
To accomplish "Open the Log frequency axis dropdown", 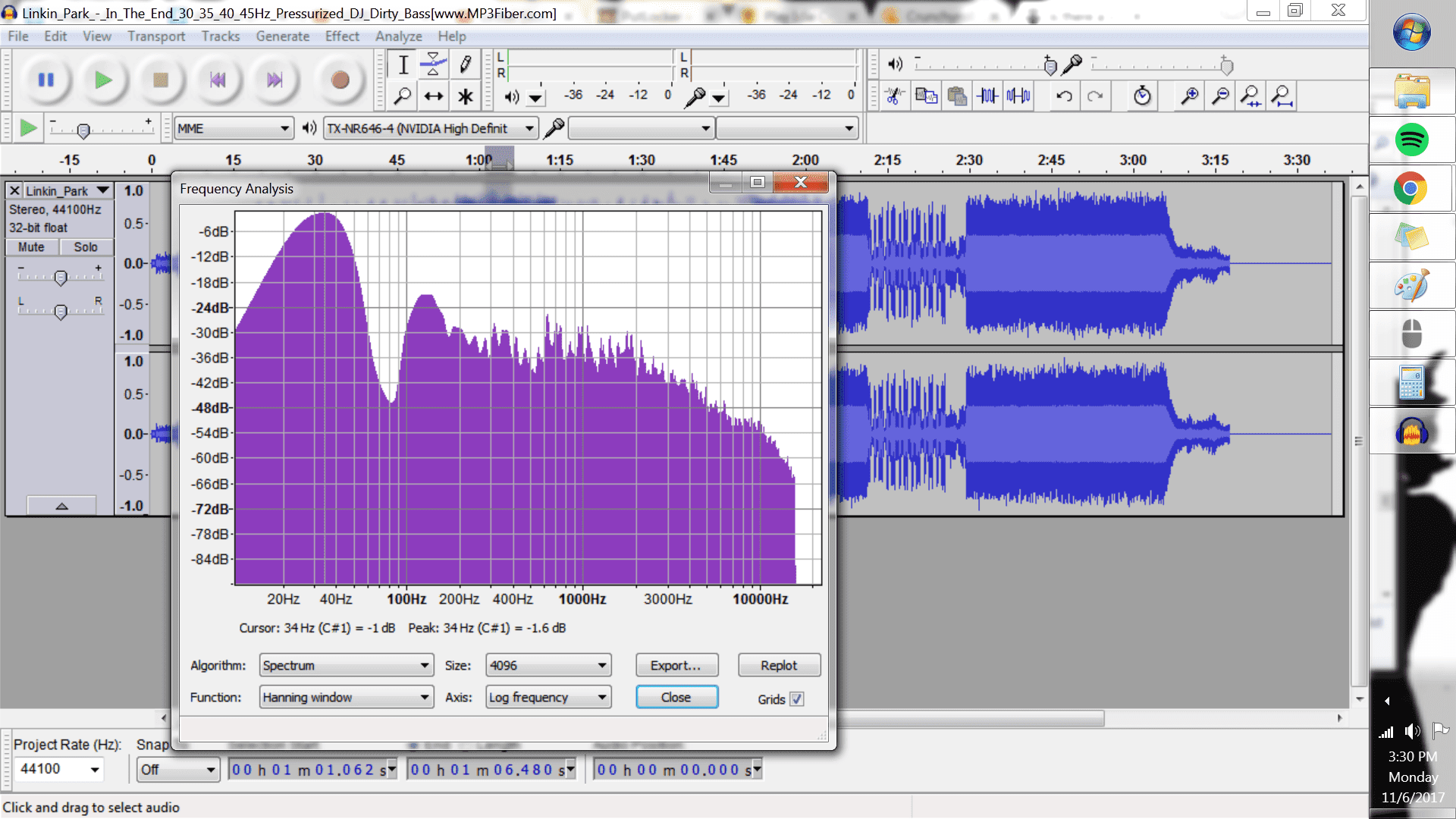I will 548,697.
